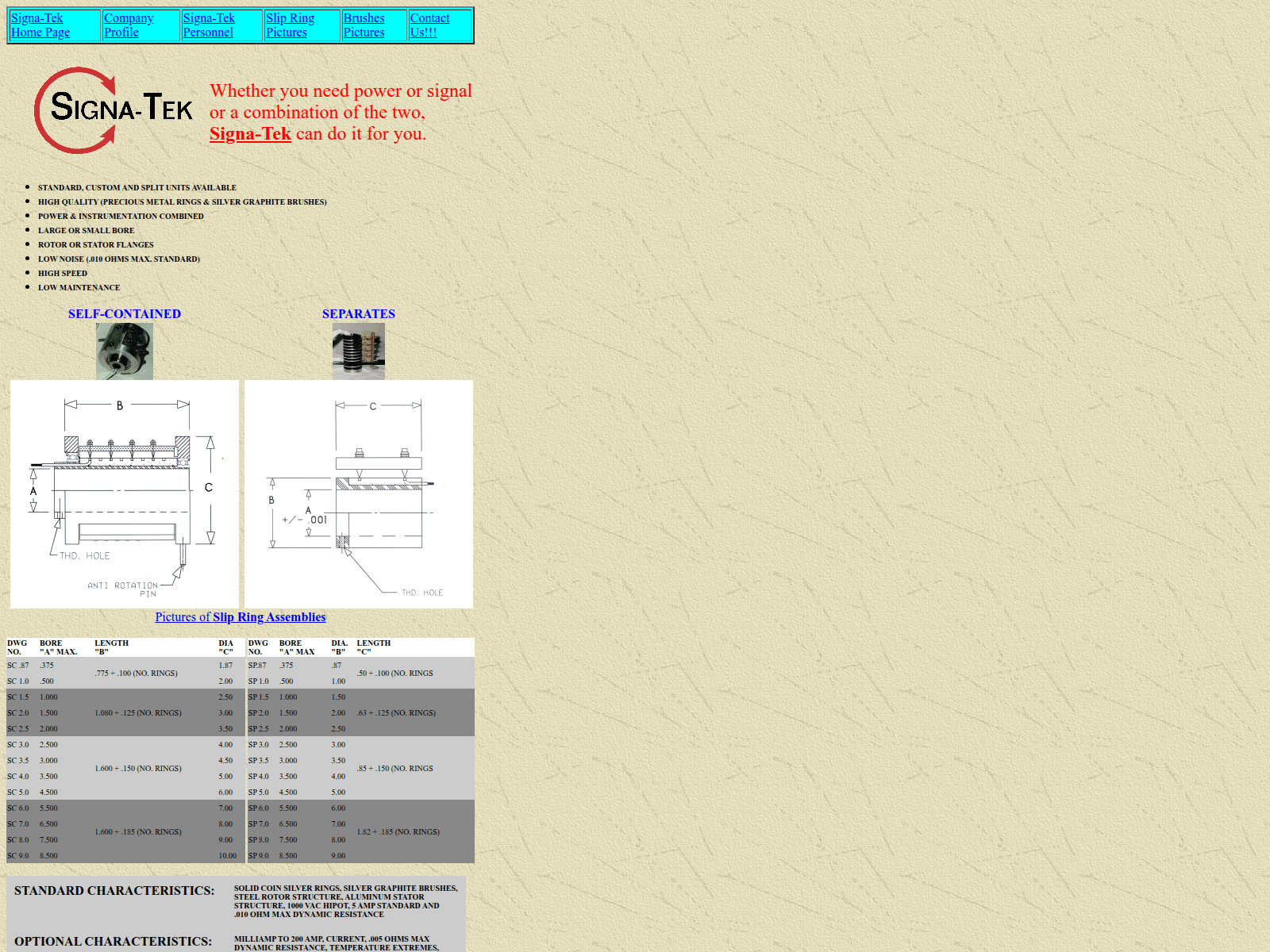
Task: Click the 'LOW NOISE (.010 OHMS MAX. STANDARD)' bullet
Action: 119,259
